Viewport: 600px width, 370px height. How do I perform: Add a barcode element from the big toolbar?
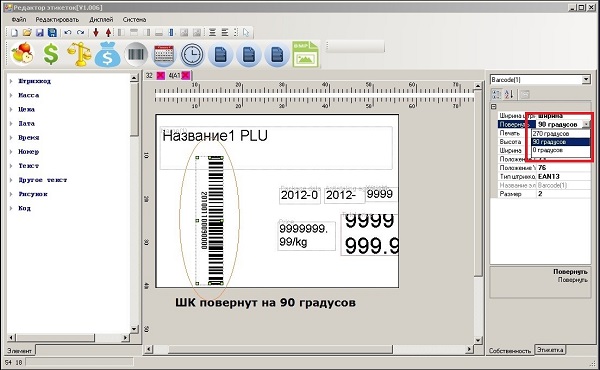click(136, 54)
